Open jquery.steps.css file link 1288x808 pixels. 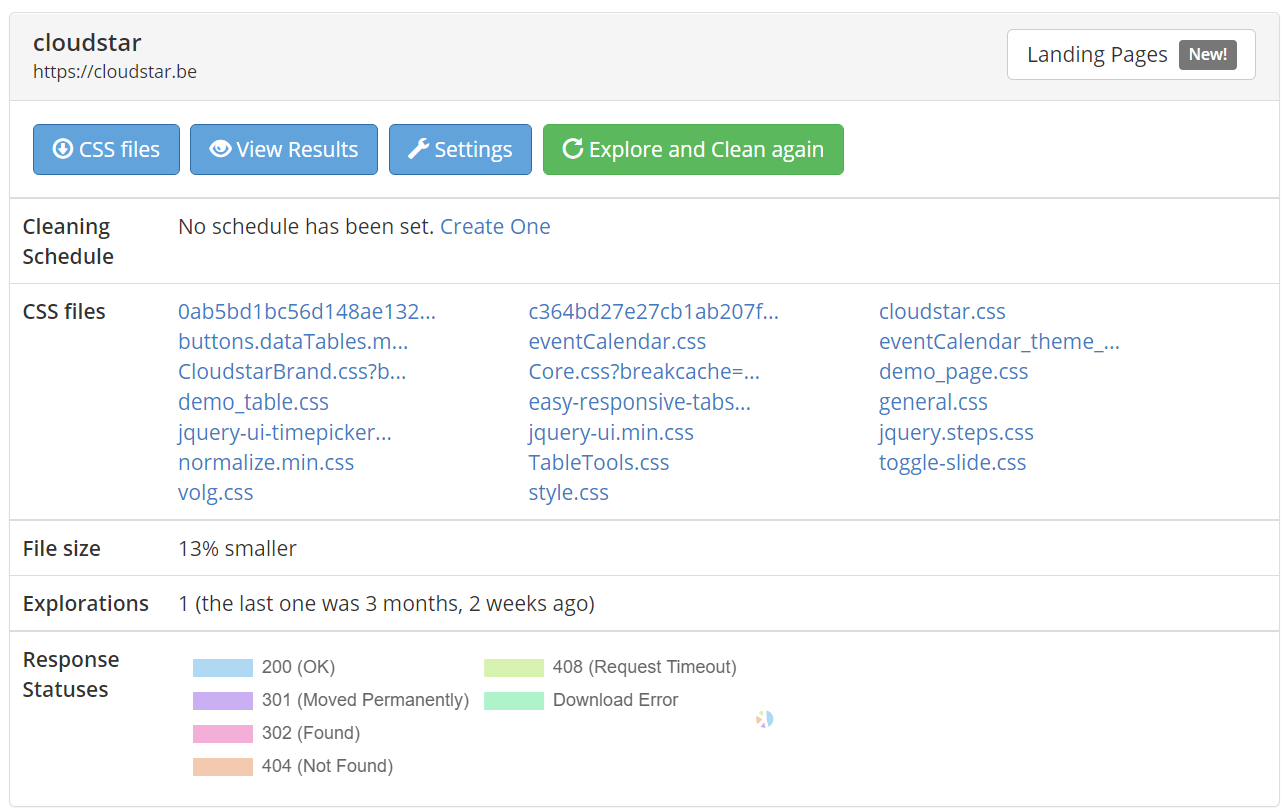coord(956,433)
